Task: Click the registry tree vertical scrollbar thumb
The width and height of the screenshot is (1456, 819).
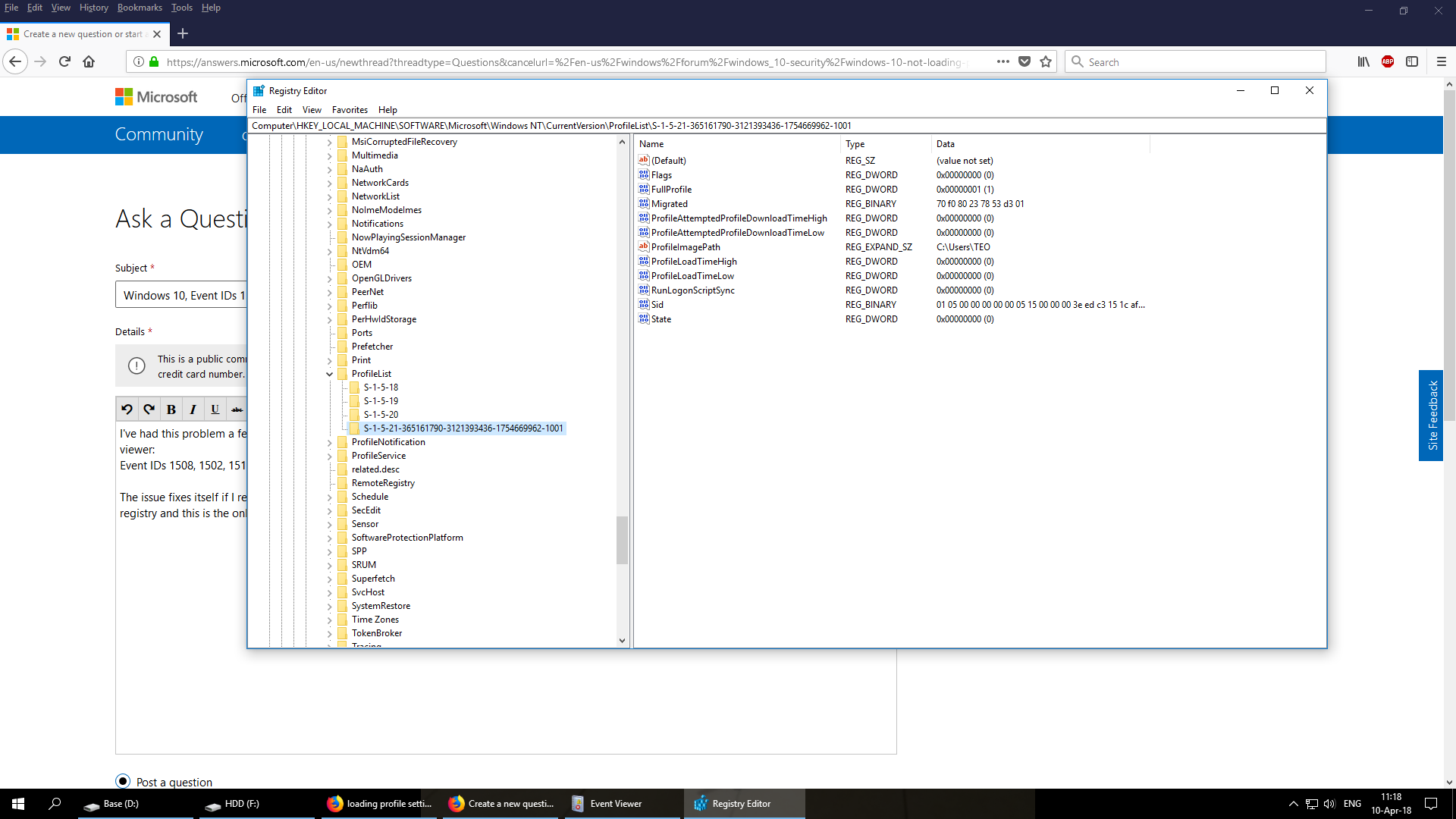Action: 622,540
